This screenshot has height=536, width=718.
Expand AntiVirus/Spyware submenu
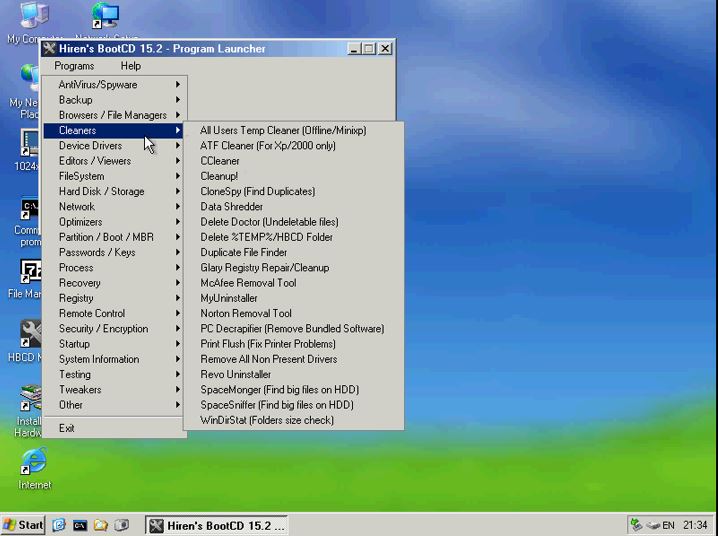[x=114, y=84]
